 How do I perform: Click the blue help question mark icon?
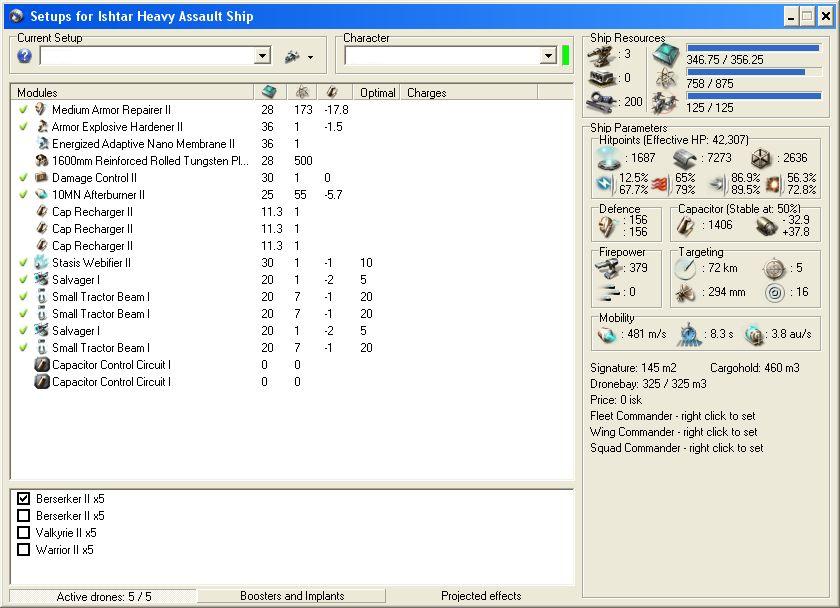tap(24, 56)
